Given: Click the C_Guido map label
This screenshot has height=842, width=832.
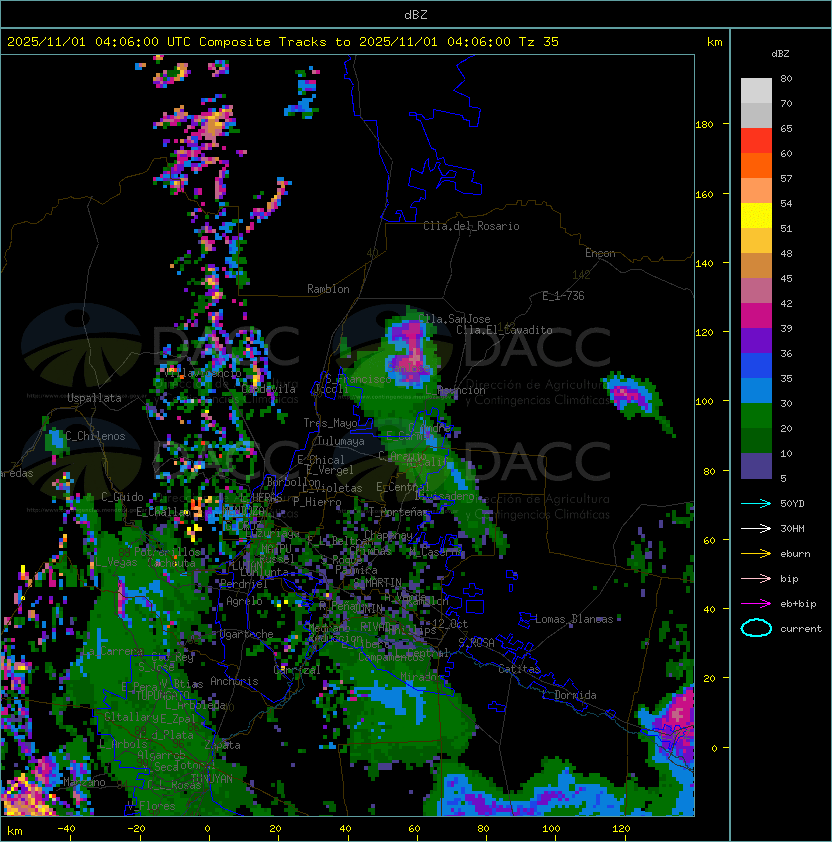Looking at the screenshot, I should 122,497.
